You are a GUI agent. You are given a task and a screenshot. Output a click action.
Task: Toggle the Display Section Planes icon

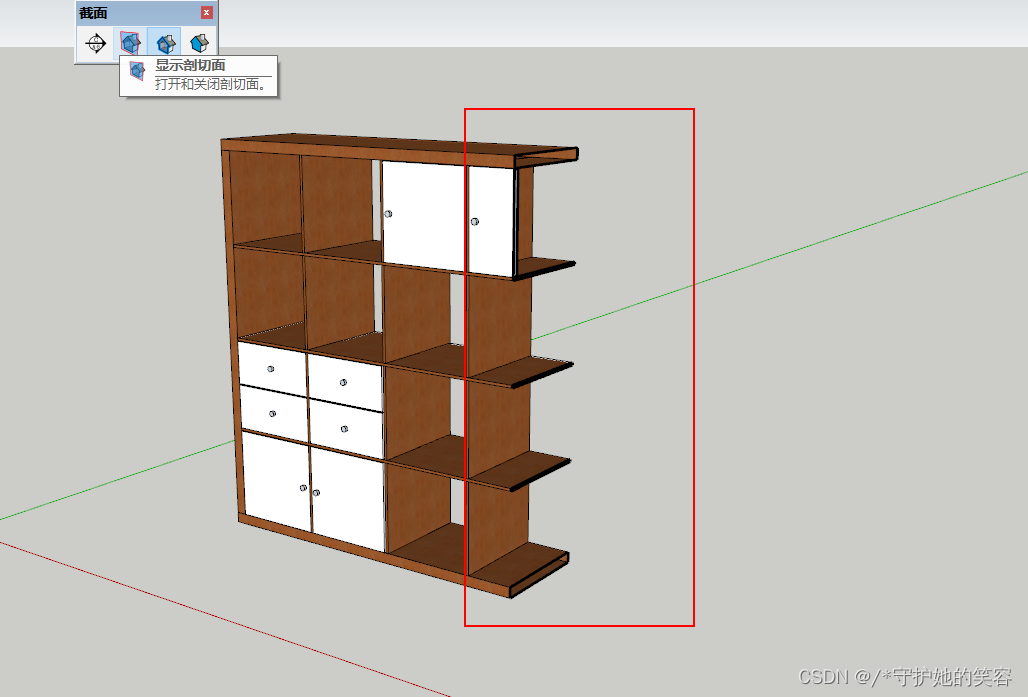click(x=130, y=44)
